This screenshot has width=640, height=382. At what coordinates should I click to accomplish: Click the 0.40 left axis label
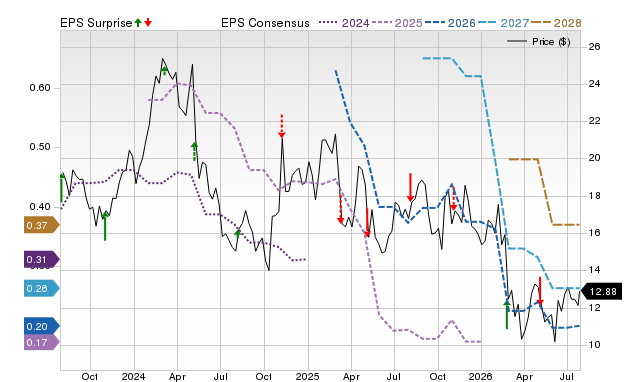pos(40,207)
